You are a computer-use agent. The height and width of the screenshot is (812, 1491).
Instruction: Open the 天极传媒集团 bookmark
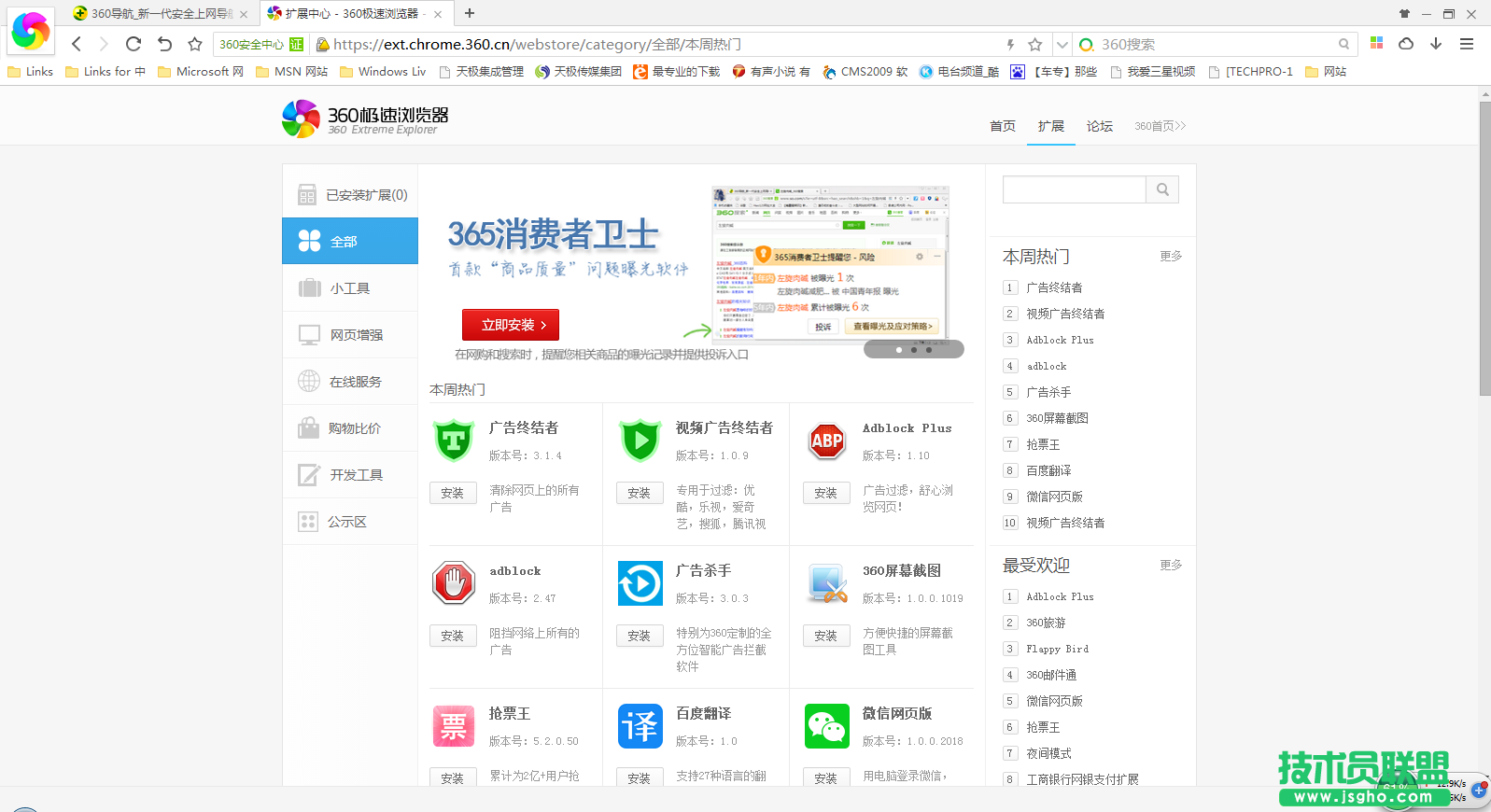point(579,71)
